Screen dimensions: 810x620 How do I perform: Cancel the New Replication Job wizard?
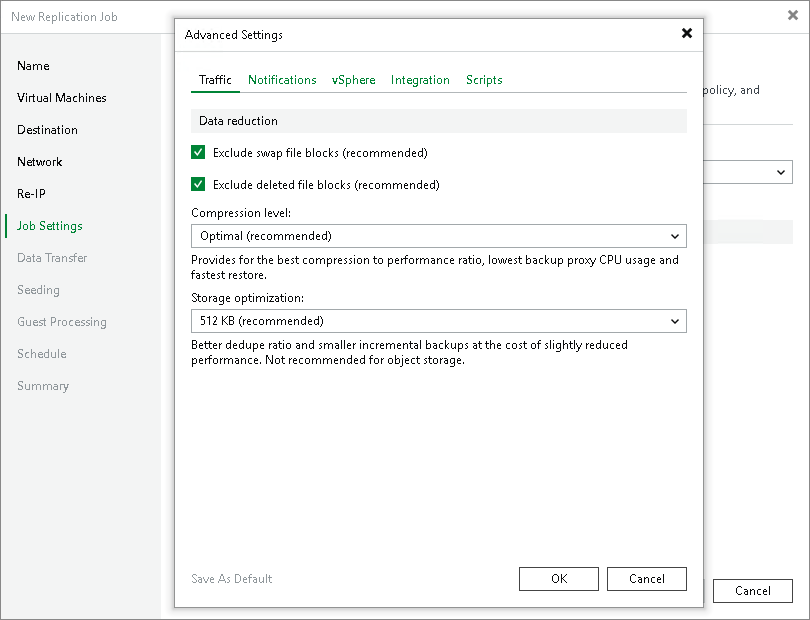point(753,591)
